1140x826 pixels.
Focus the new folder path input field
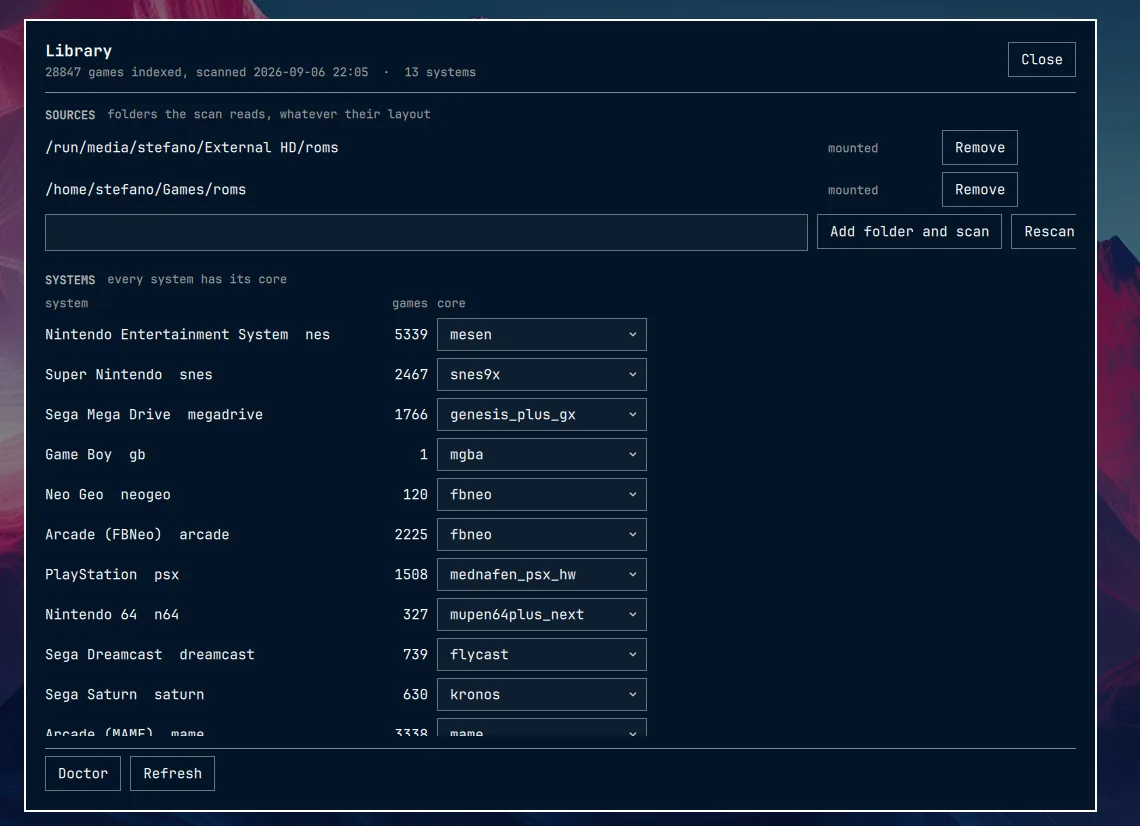426,233
